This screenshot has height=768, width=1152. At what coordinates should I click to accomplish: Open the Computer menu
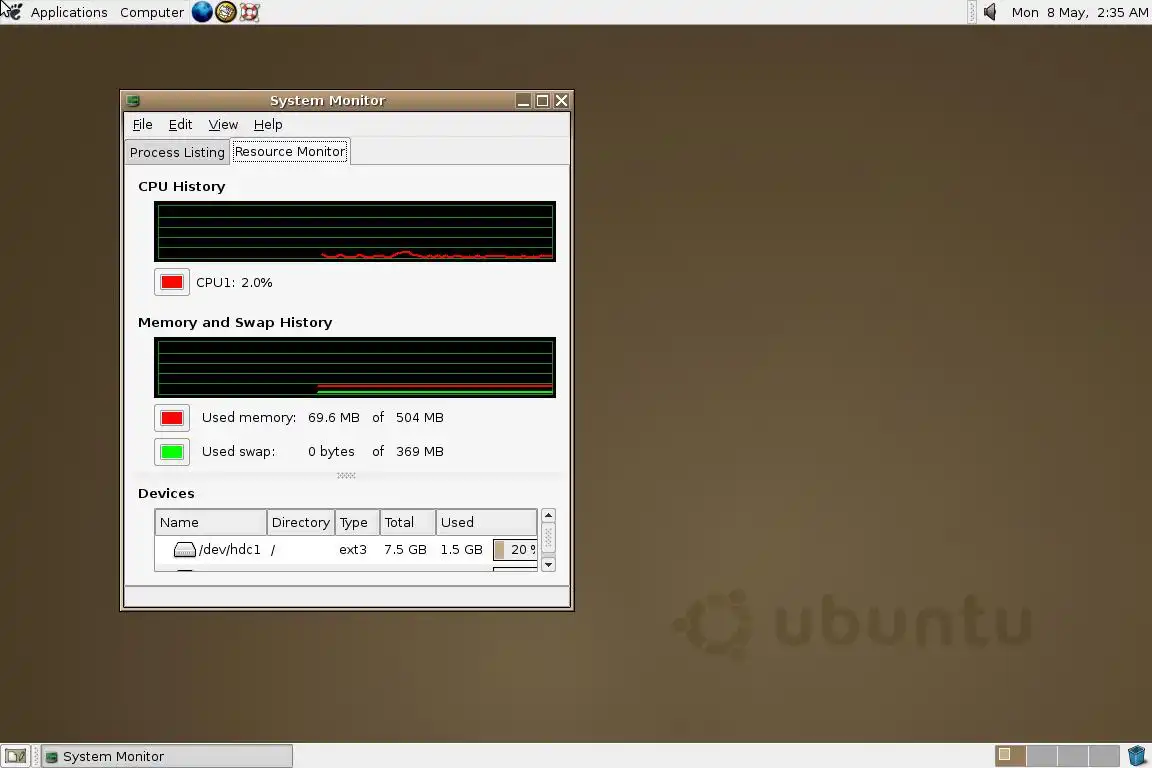(x=151, y=12)
